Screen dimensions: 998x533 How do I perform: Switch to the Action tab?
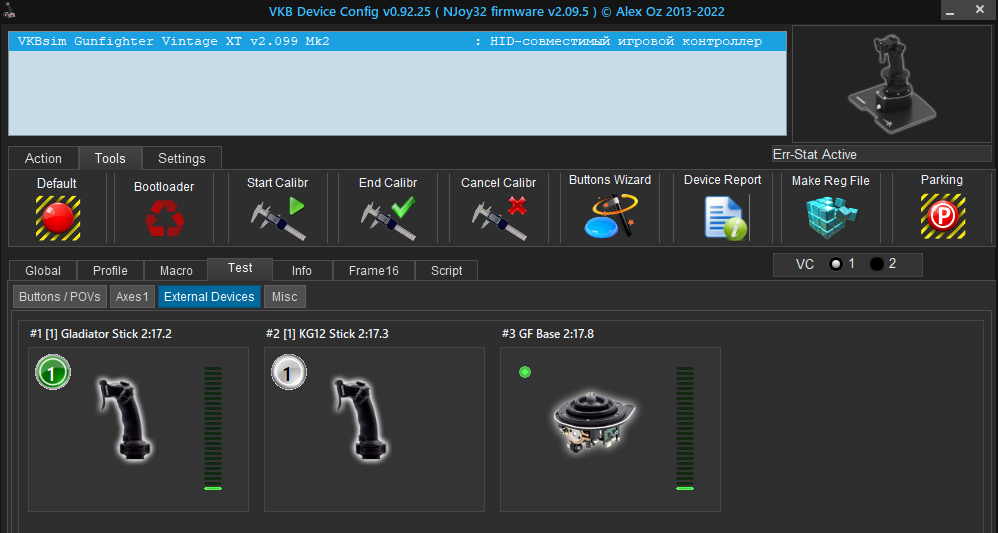(43, 158)
